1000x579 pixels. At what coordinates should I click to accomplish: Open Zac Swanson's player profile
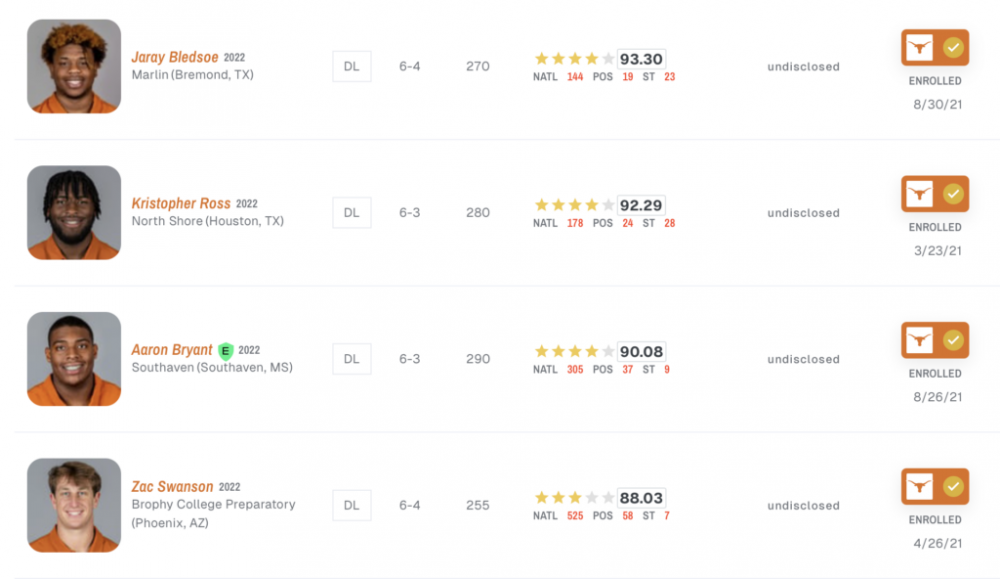172,487
